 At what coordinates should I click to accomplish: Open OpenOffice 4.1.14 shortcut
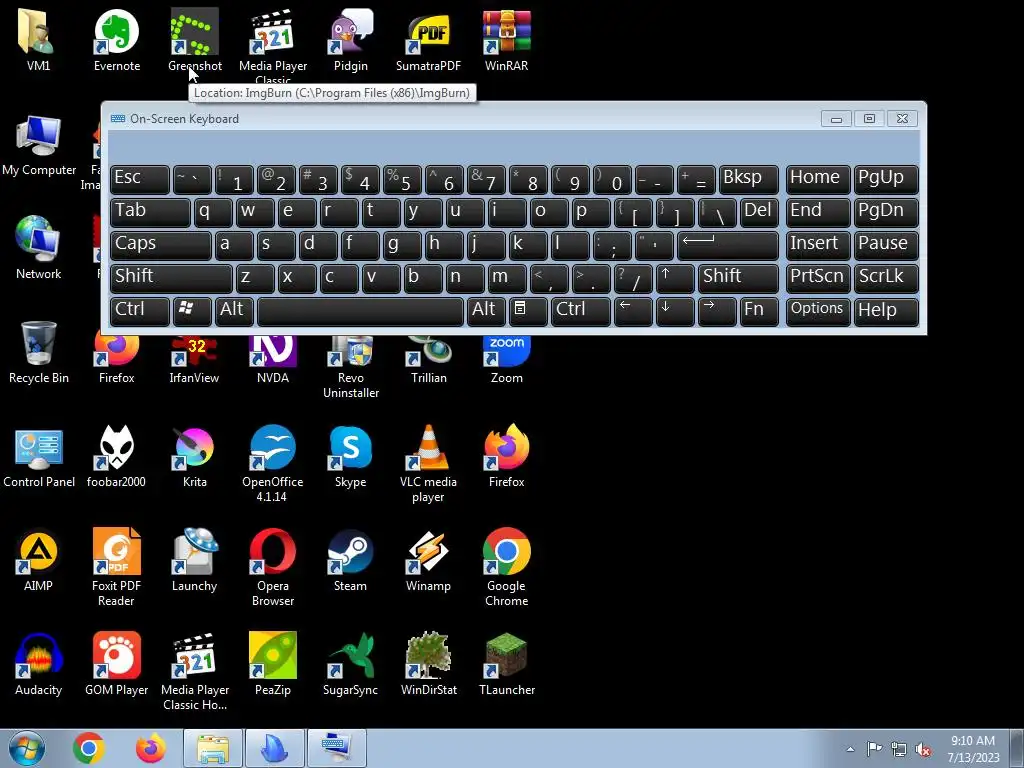pos(272,464)
